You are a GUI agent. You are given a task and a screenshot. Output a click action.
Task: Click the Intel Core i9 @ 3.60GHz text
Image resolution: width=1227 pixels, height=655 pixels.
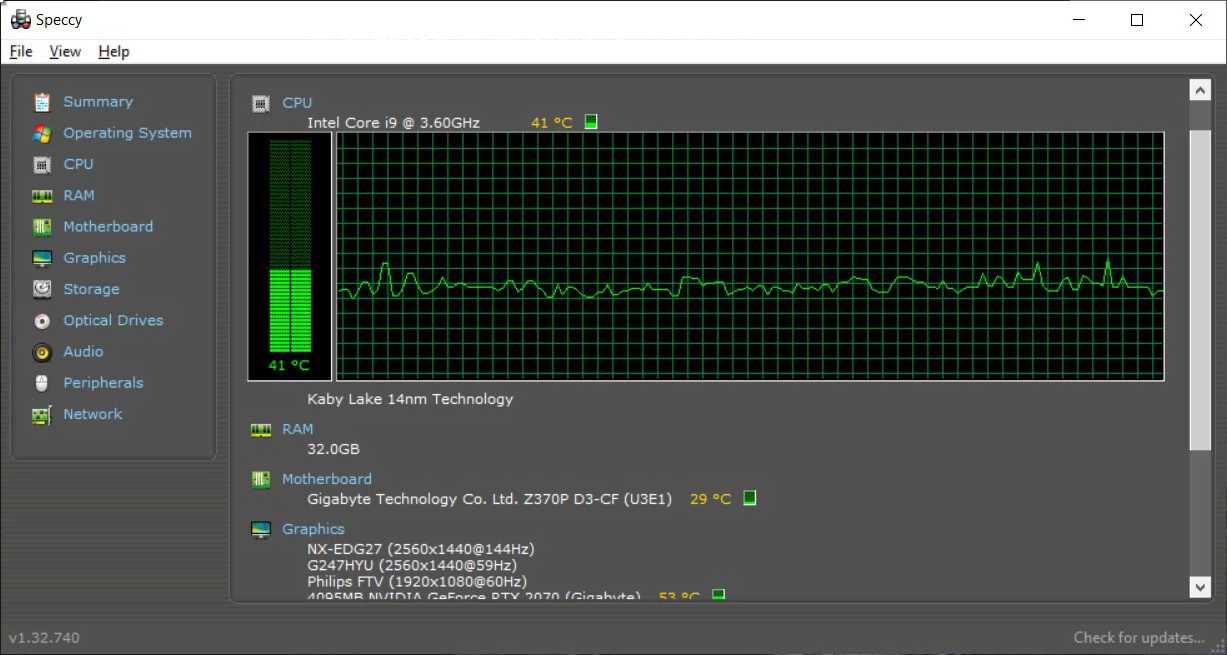(x=393, y=123)
